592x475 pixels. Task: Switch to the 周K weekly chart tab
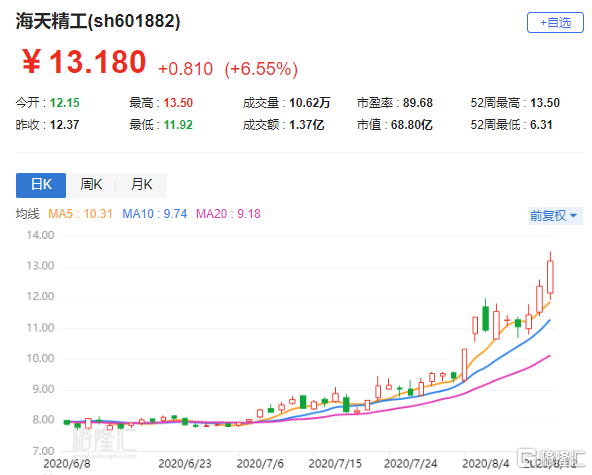click(x=91, y=185)
